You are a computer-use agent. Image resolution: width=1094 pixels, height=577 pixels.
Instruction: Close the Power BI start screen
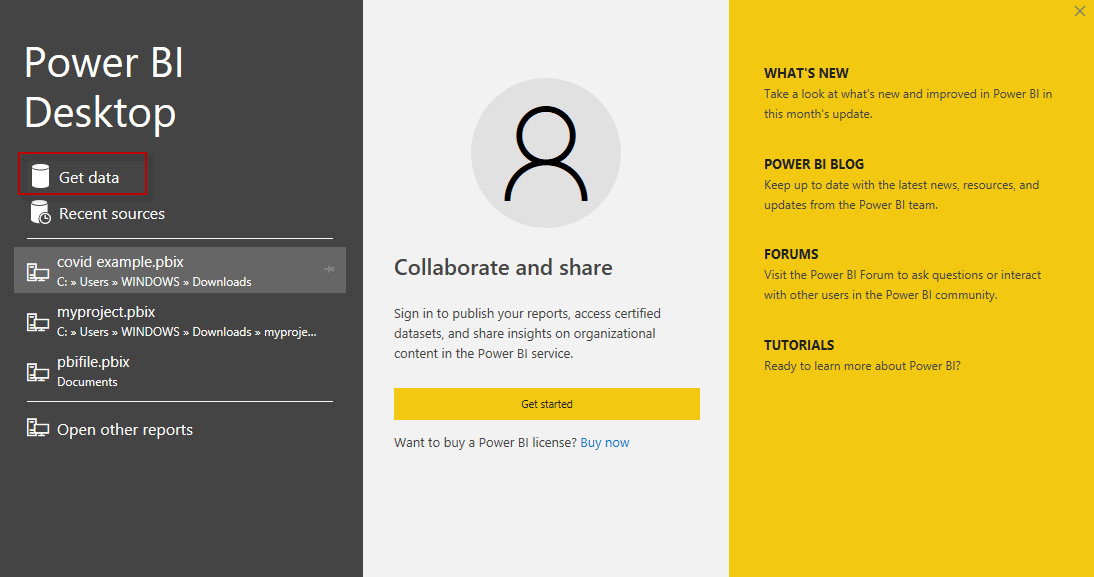tap(1079, 11)
